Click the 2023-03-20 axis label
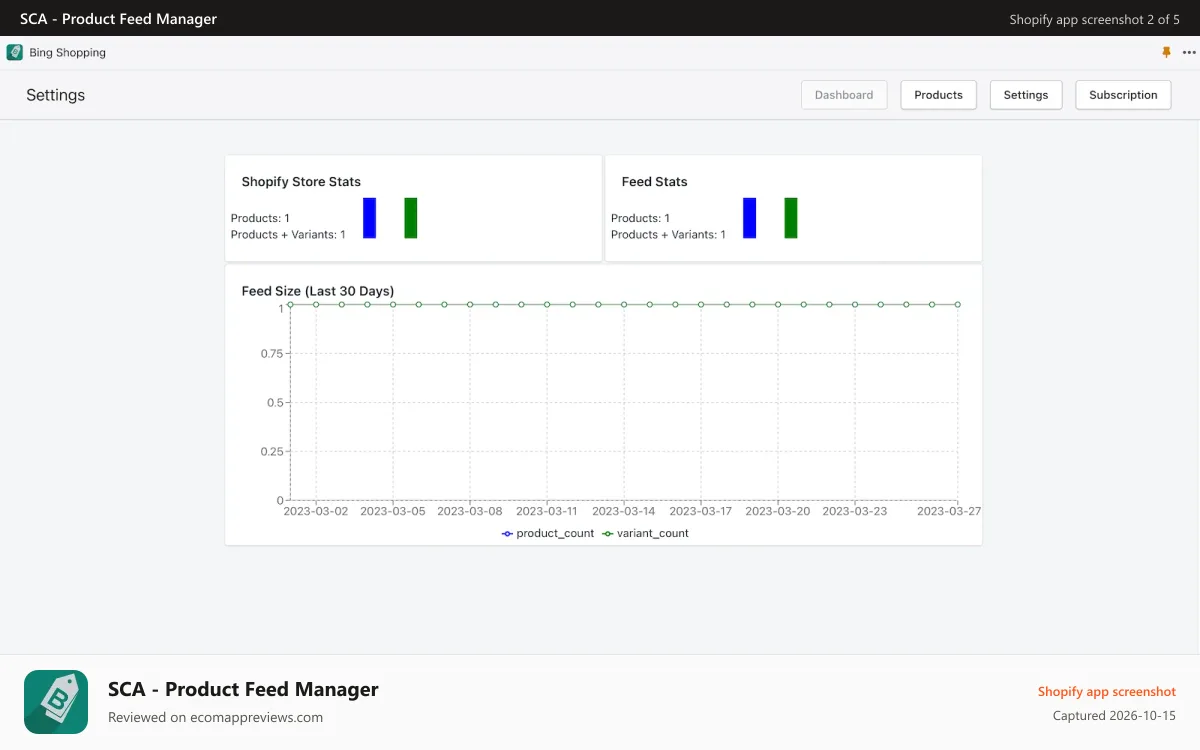1200x750 pixels. coord(778,511)
